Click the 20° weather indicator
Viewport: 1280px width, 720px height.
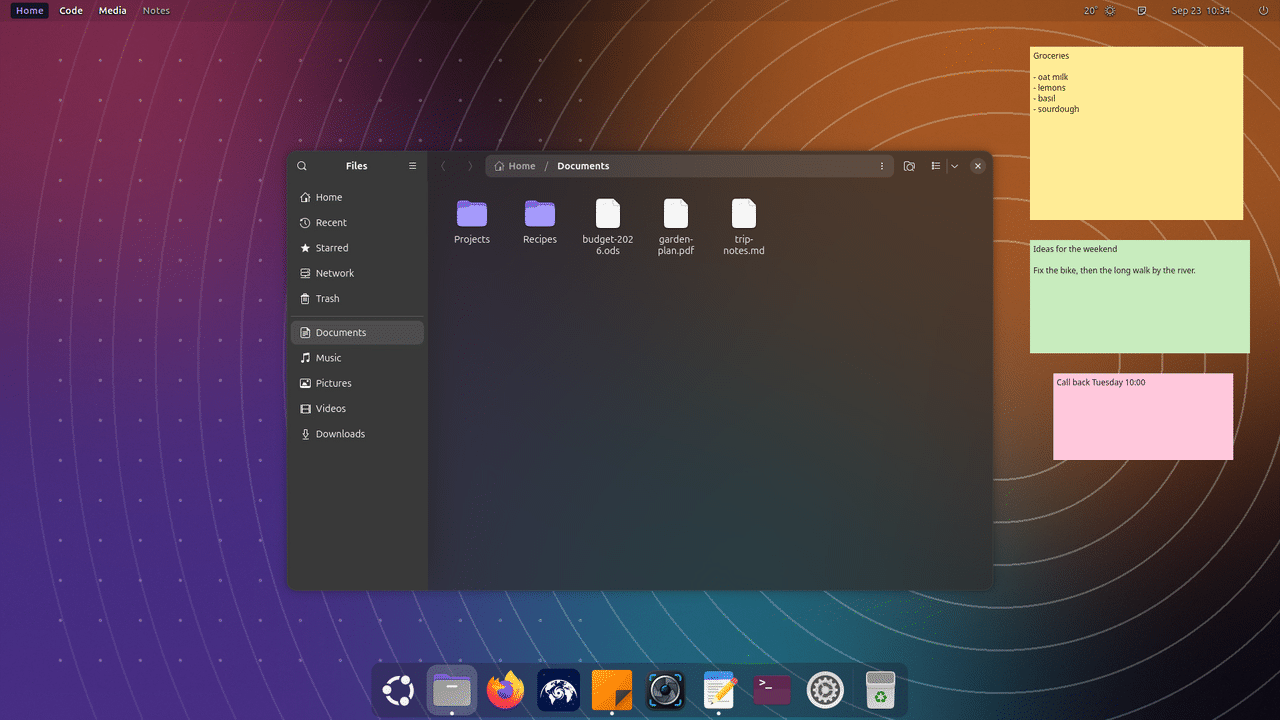click(x=1100, y=11)
